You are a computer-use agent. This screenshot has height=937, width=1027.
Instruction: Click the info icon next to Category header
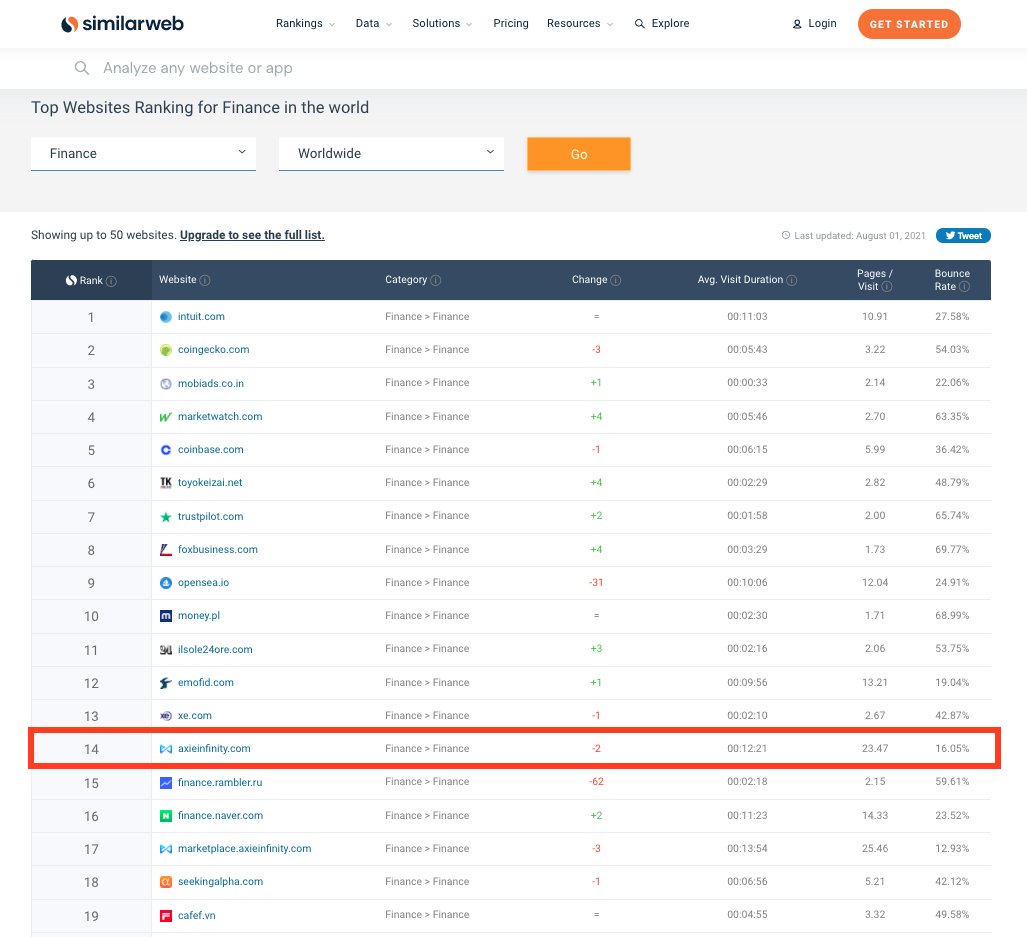point(436,280)
